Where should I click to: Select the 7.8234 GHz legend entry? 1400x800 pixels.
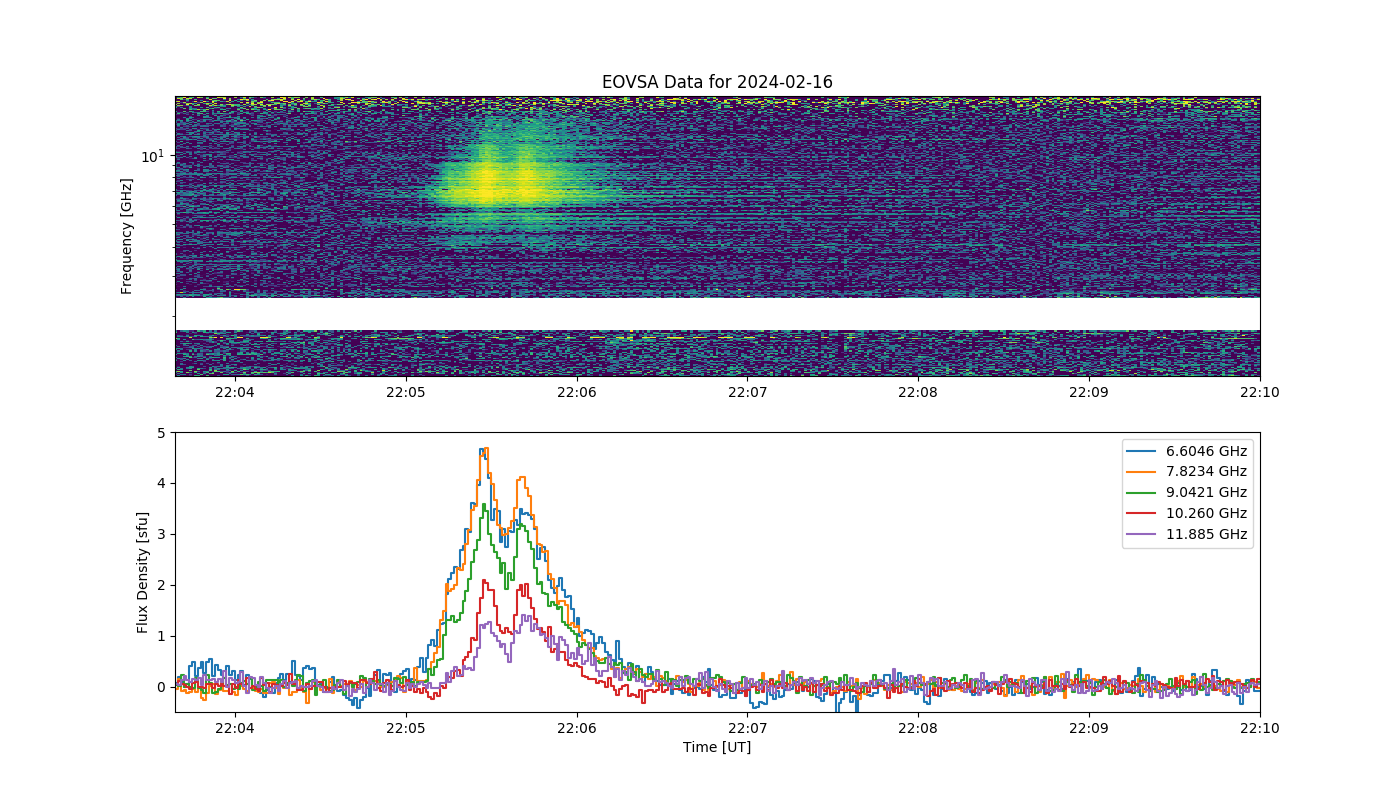1188,471
